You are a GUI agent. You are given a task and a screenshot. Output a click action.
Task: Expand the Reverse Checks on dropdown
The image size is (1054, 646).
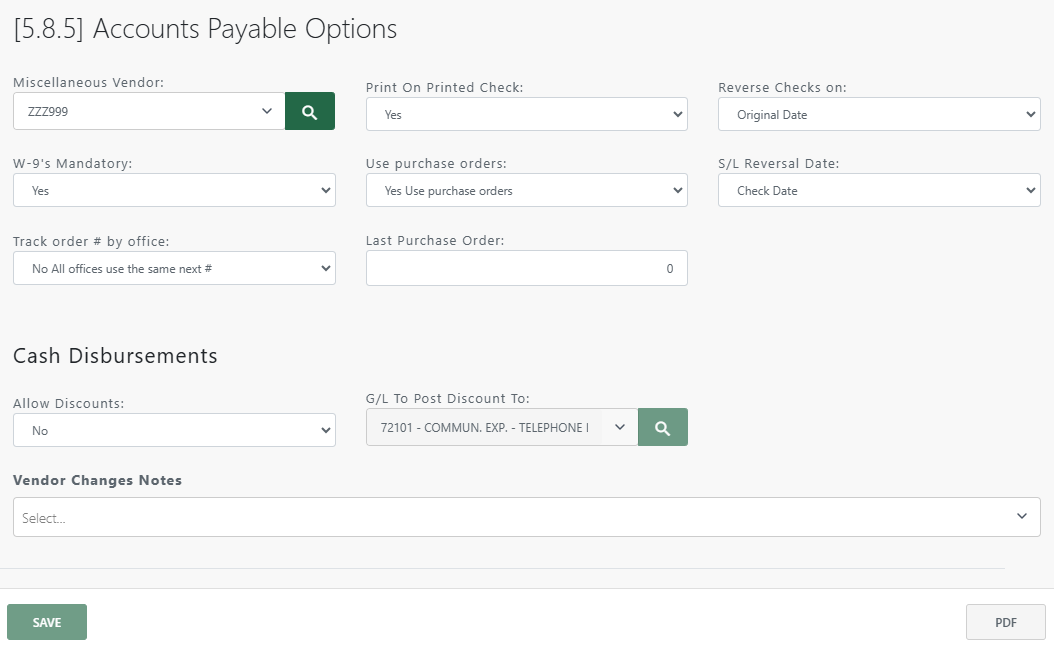878,114
